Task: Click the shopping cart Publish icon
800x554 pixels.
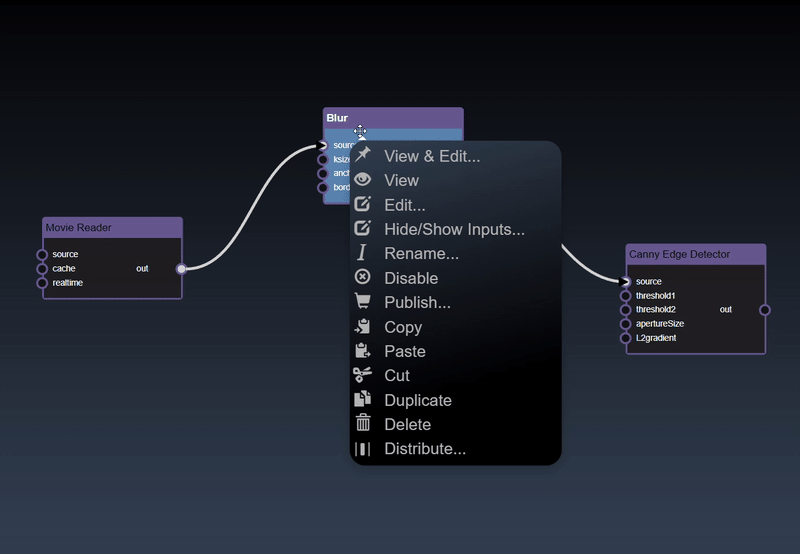Action: tap(363, 302)
